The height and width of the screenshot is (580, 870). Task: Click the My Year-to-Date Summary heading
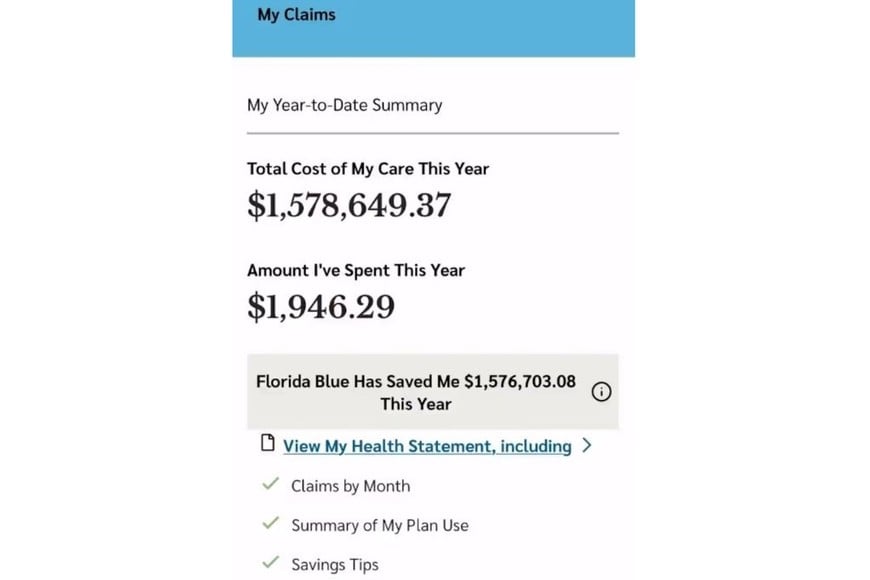click(345, 104)
